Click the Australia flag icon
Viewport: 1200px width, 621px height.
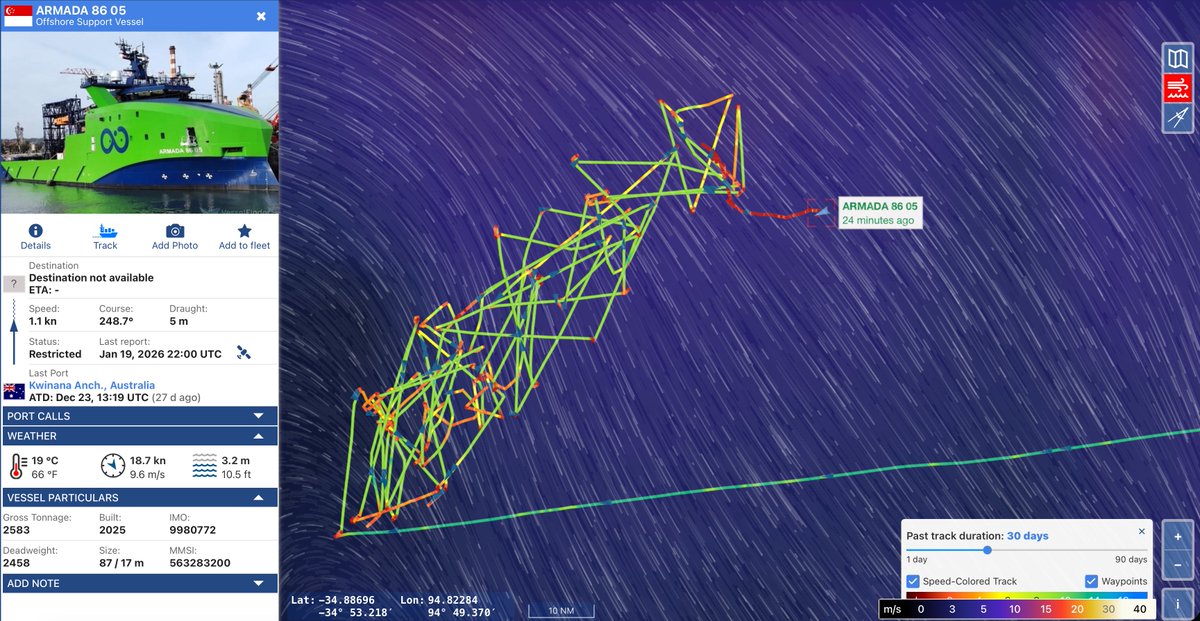(14, 391)
